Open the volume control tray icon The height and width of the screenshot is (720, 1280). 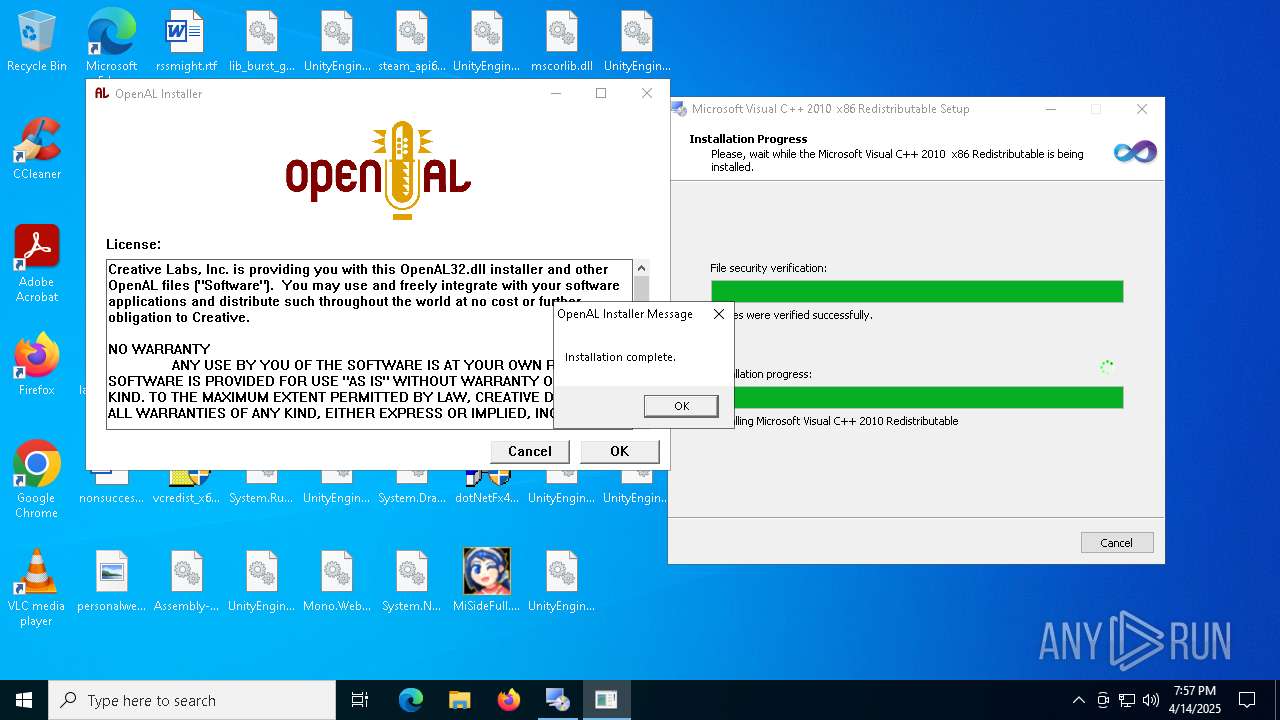coord(1151,700)
